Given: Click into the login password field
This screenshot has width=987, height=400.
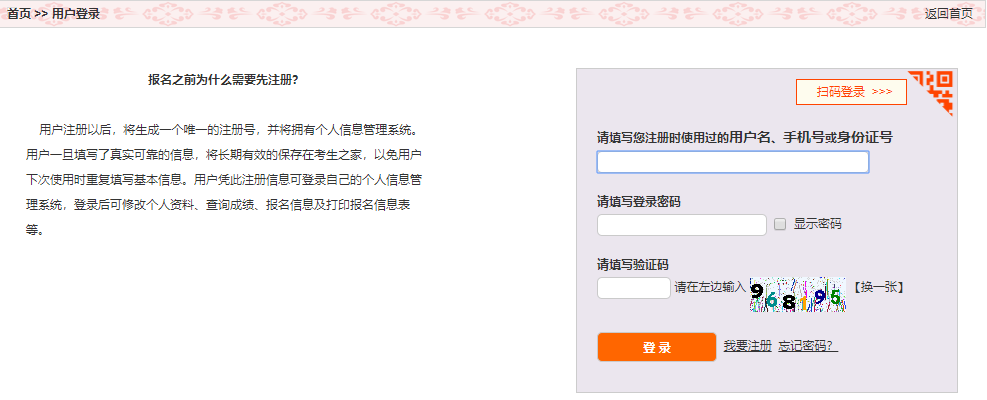Looking at the screenshot, I should (x=681, y=225).
